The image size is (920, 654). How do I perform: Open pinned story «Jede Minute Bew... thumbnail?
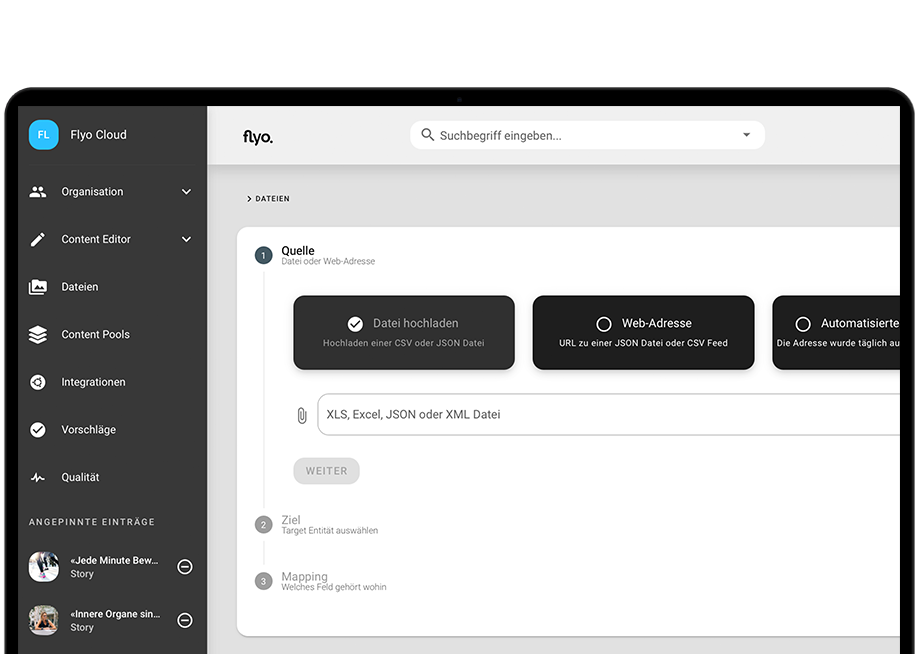pos(44,567)
